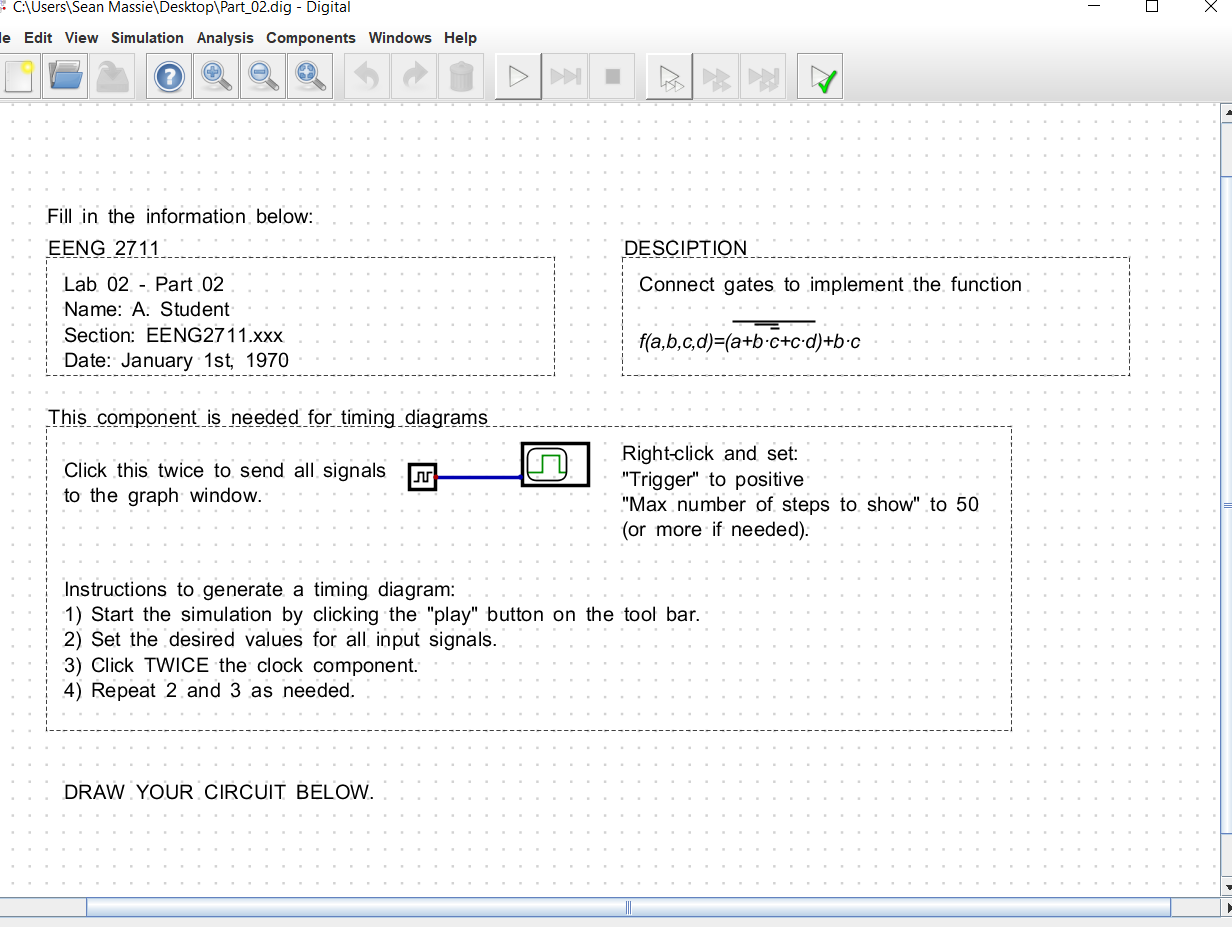Delete selected components with trash icon
The width and height of the screenshot is (1232, 927).
click(x=461, y=75)
